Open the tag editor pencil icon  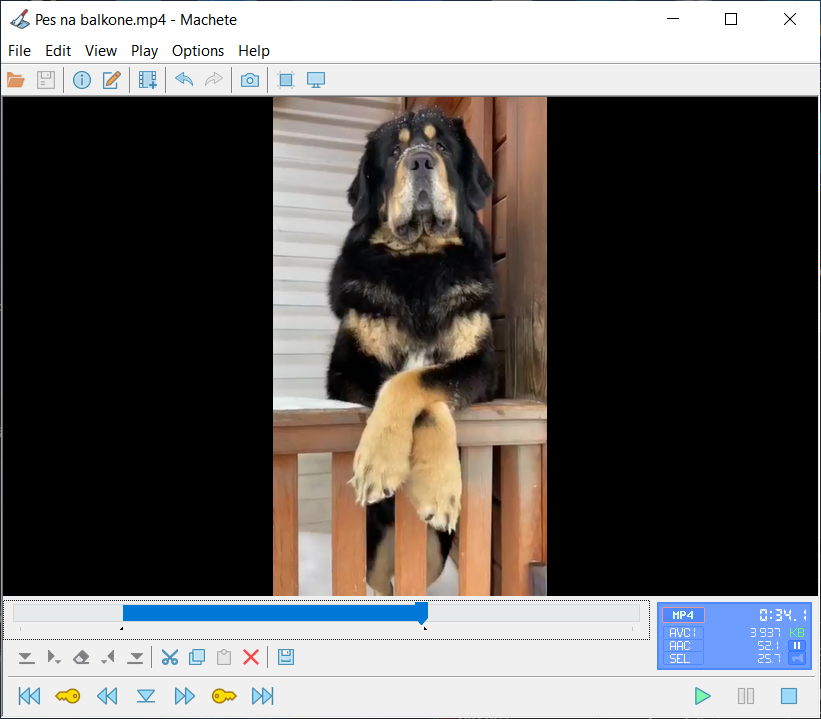(111, 80)
